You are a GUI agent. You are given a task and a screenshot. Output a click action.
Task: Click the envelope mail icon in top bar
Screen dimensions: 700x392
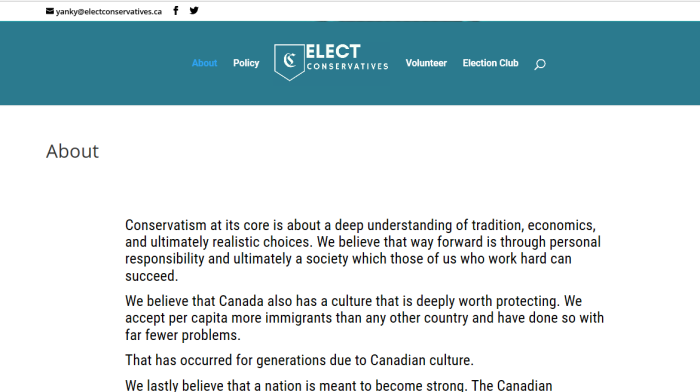(50, 11)
